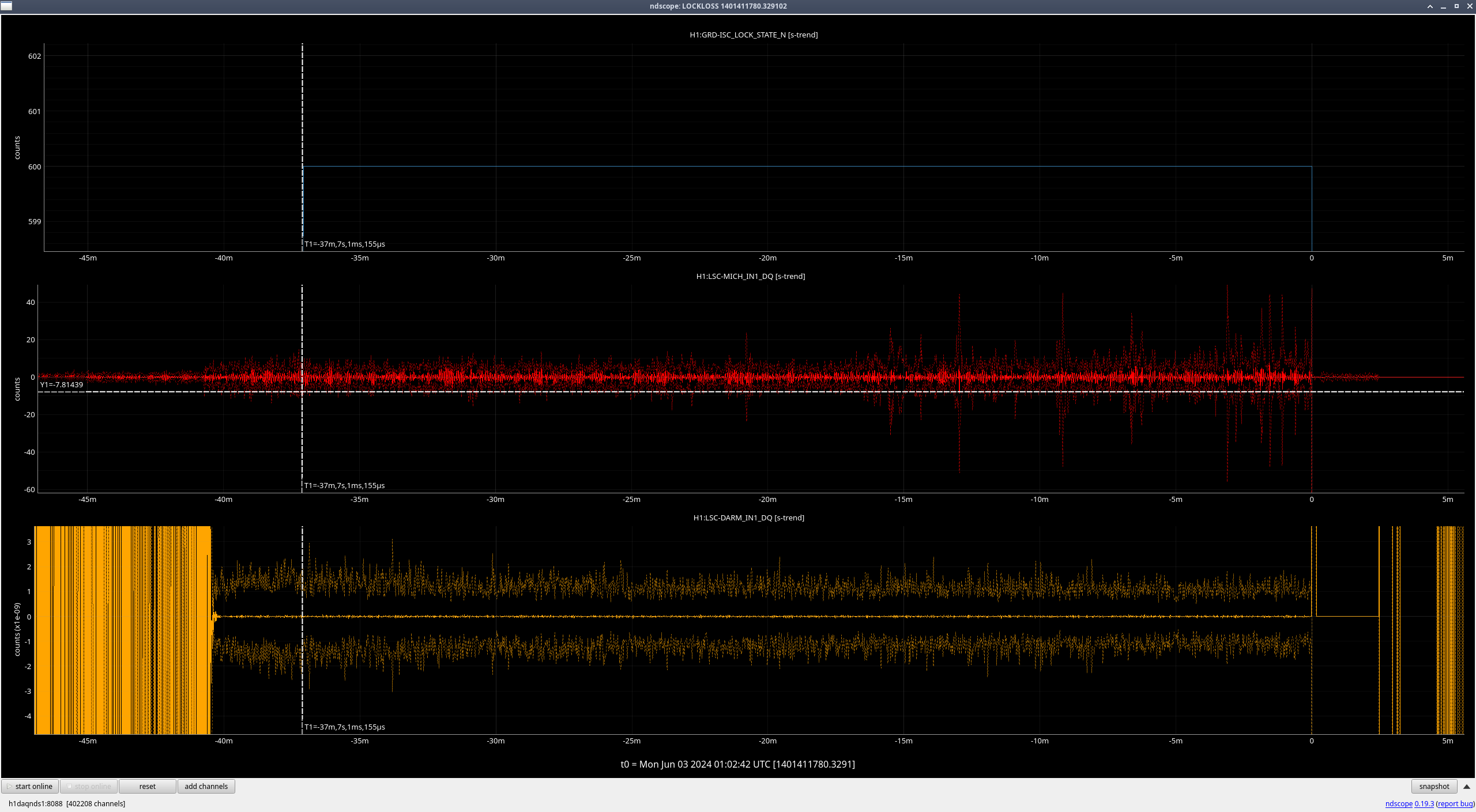Select the Y1=-7.81439 horizontal cursor label
Image resolution: width=1476 pixels, height=812 pixels.
pos(62,384)
